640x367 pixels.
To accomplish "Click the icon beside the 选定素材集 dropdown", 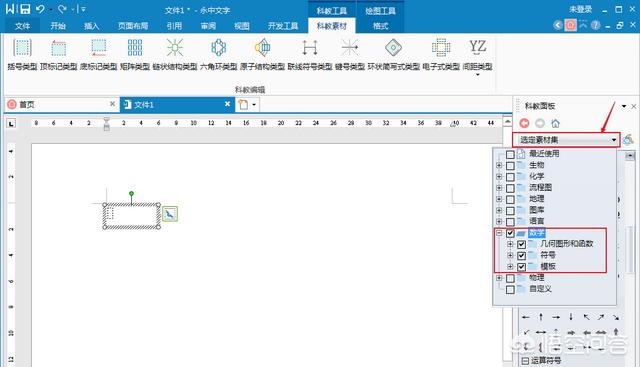I will click(628, 140).
